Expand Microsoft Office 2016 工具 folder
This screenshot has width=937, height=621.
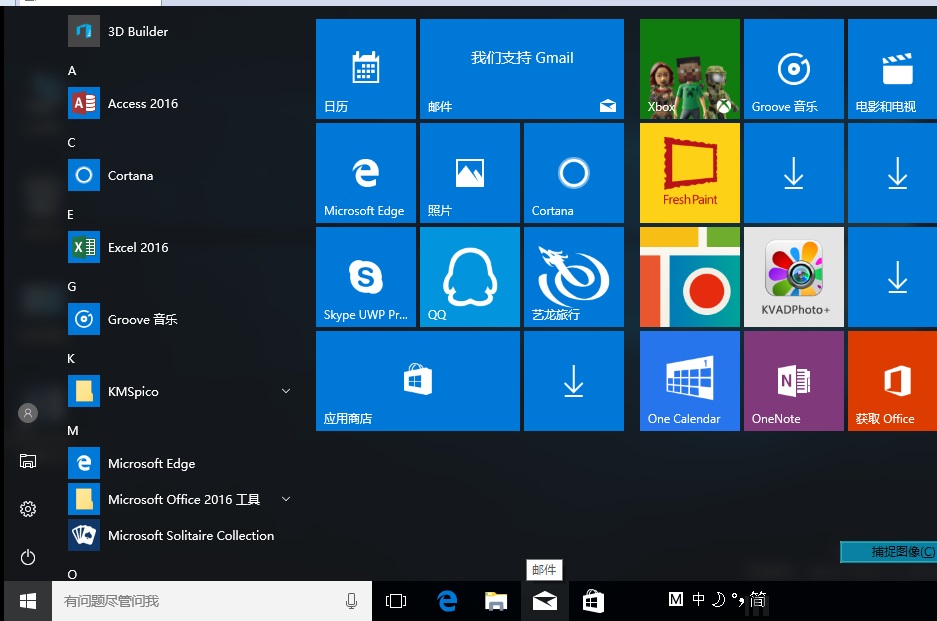tap(286, 499)
